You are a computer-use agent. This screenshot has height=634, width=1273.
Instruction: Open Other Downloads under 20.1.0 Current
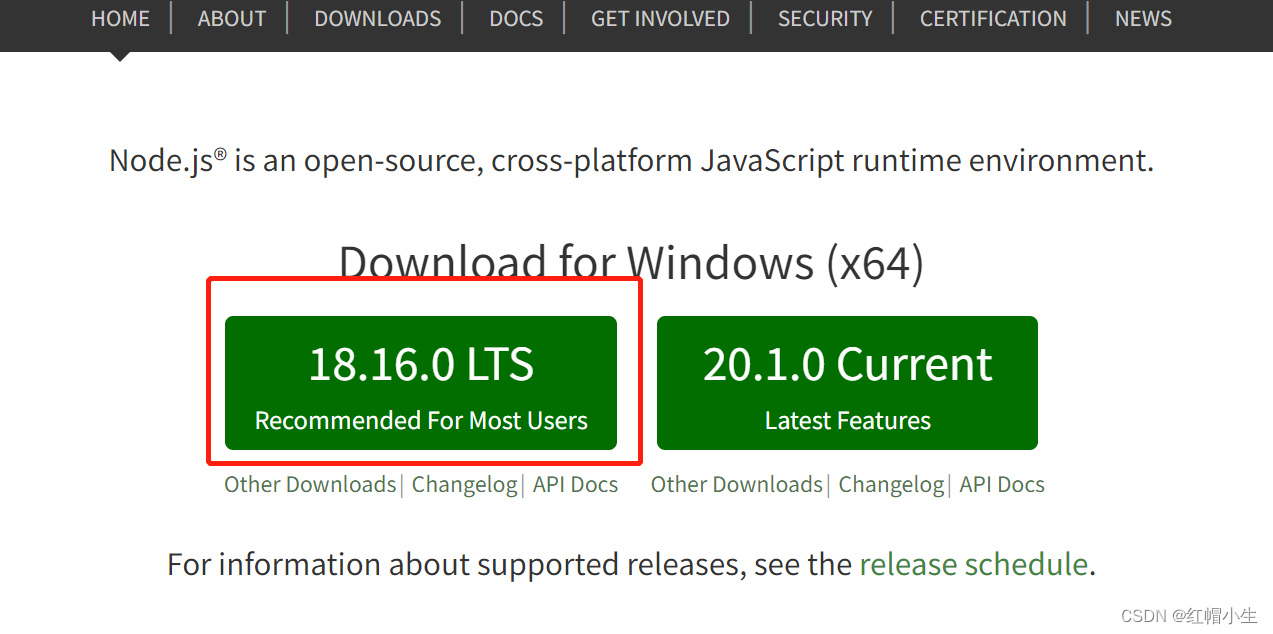(737, 485)
